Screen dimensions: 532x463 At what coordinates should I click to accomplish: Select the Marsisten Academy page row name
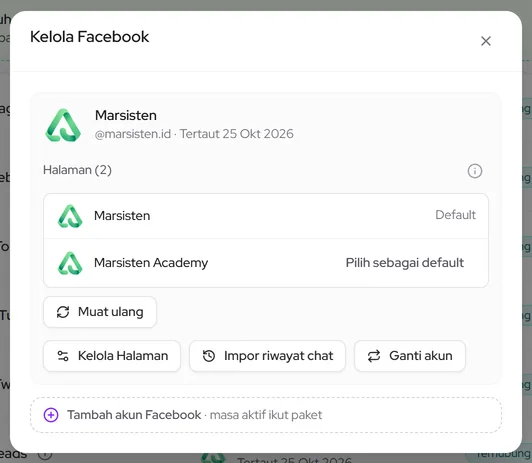(151, 263)
